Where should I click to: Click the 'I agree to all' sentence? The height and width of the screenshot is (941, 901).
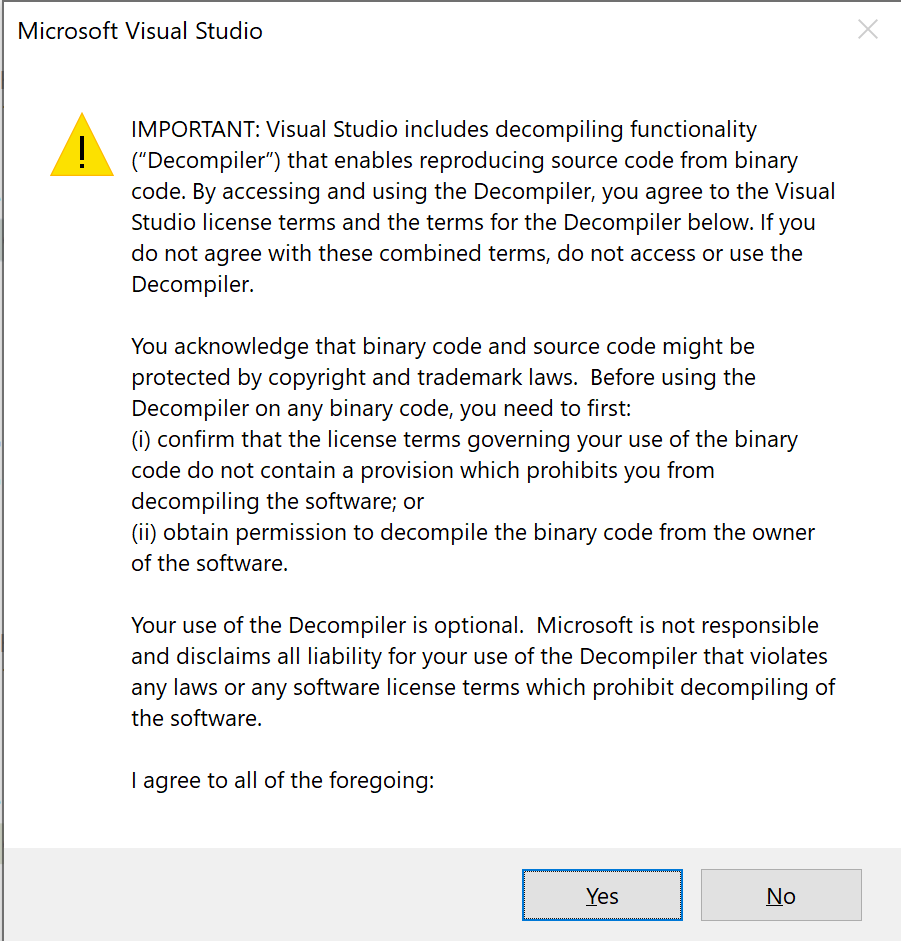click(x=283, y=780)
